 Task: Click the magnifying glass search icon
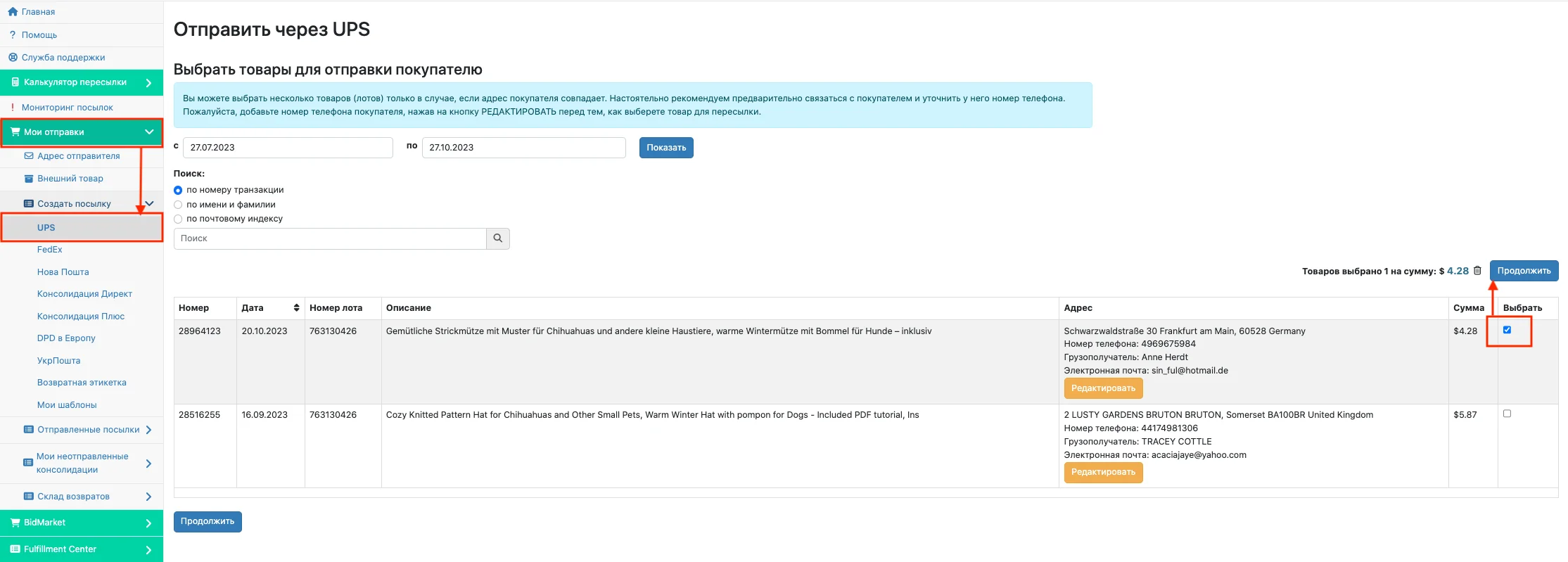(497, 238)
